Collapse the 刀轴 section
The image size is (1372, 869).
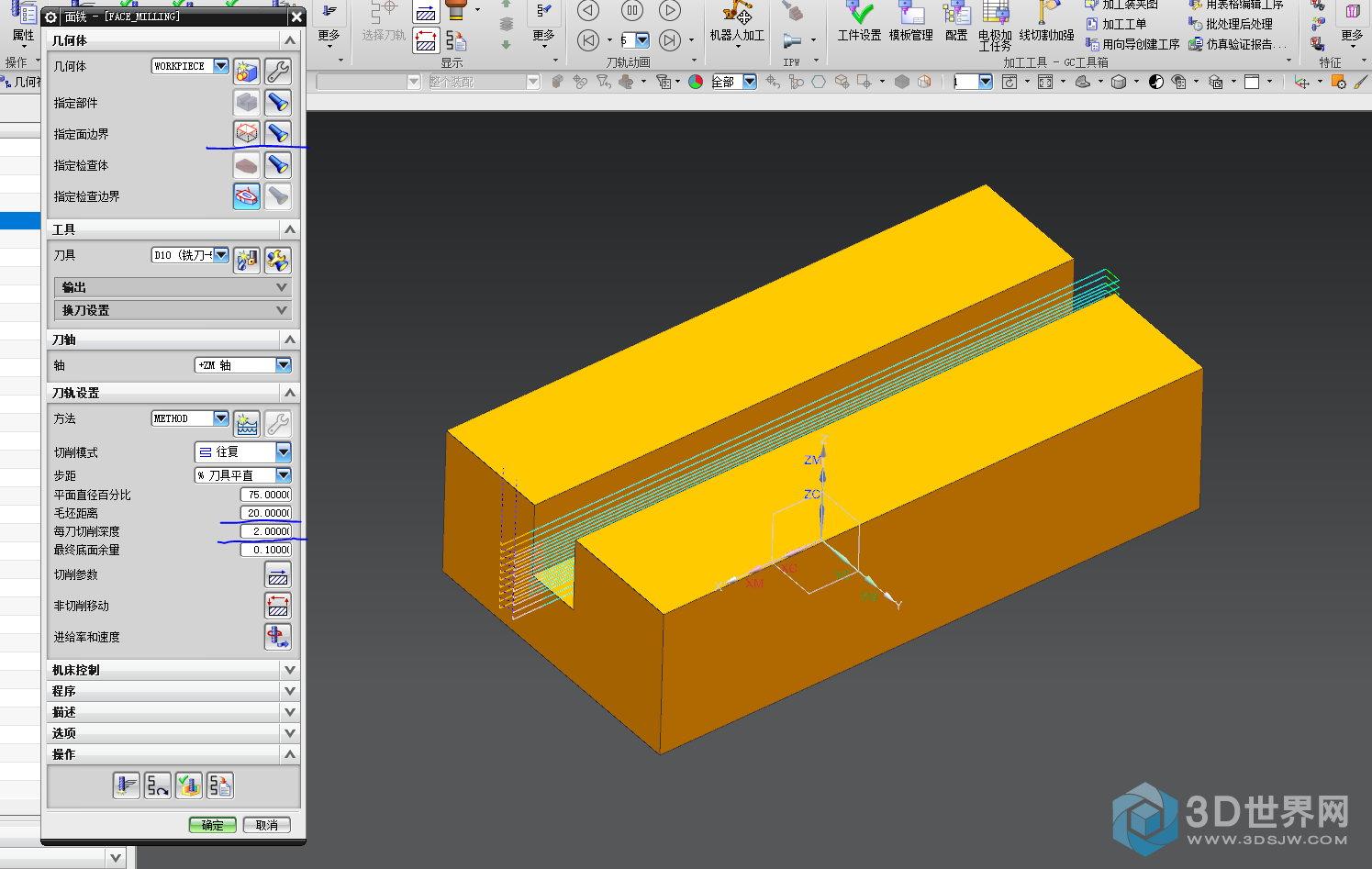pos(173,340)
